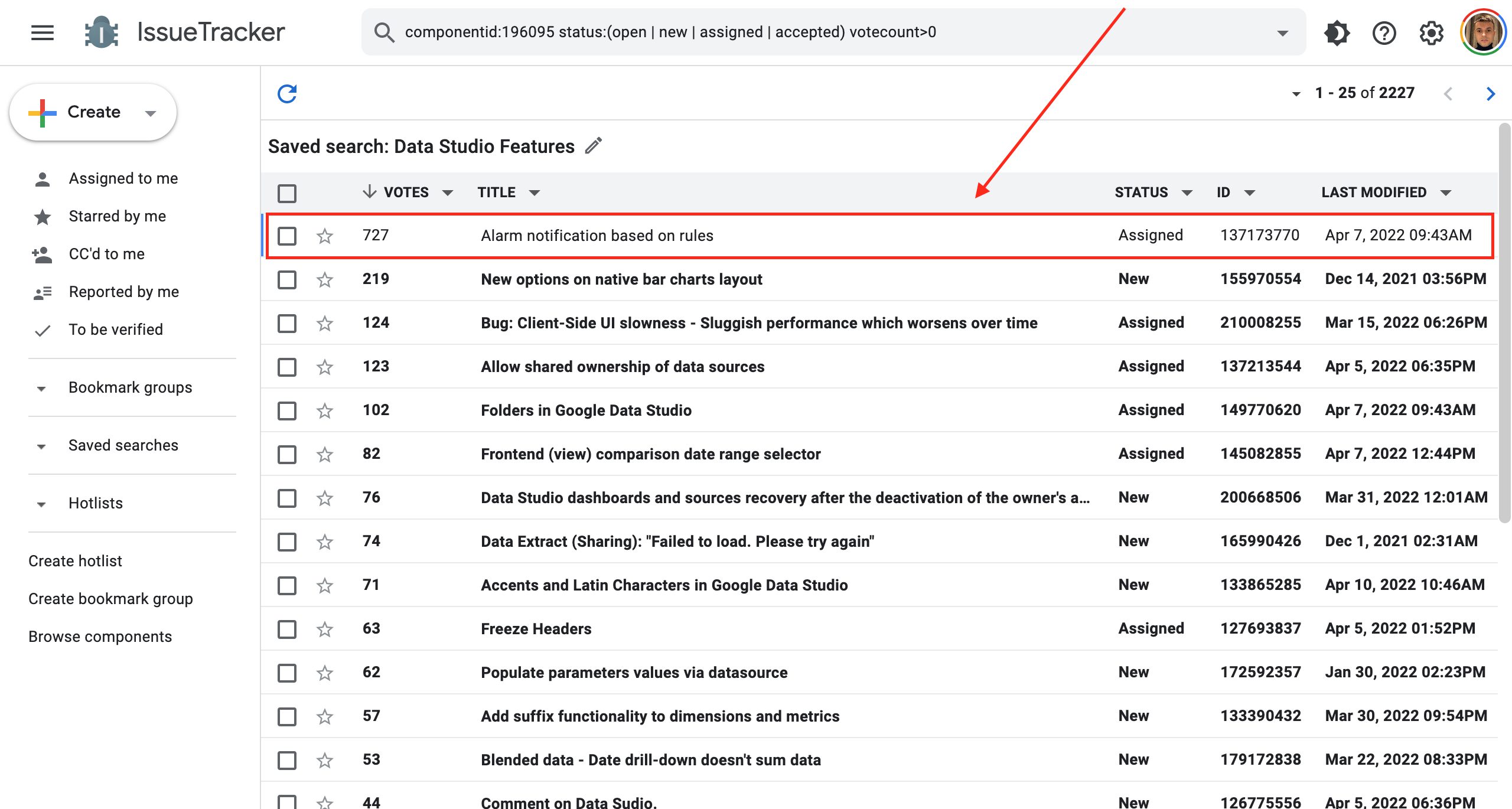
Task: Expand the Saved searches section
Action: pos(41,446)
